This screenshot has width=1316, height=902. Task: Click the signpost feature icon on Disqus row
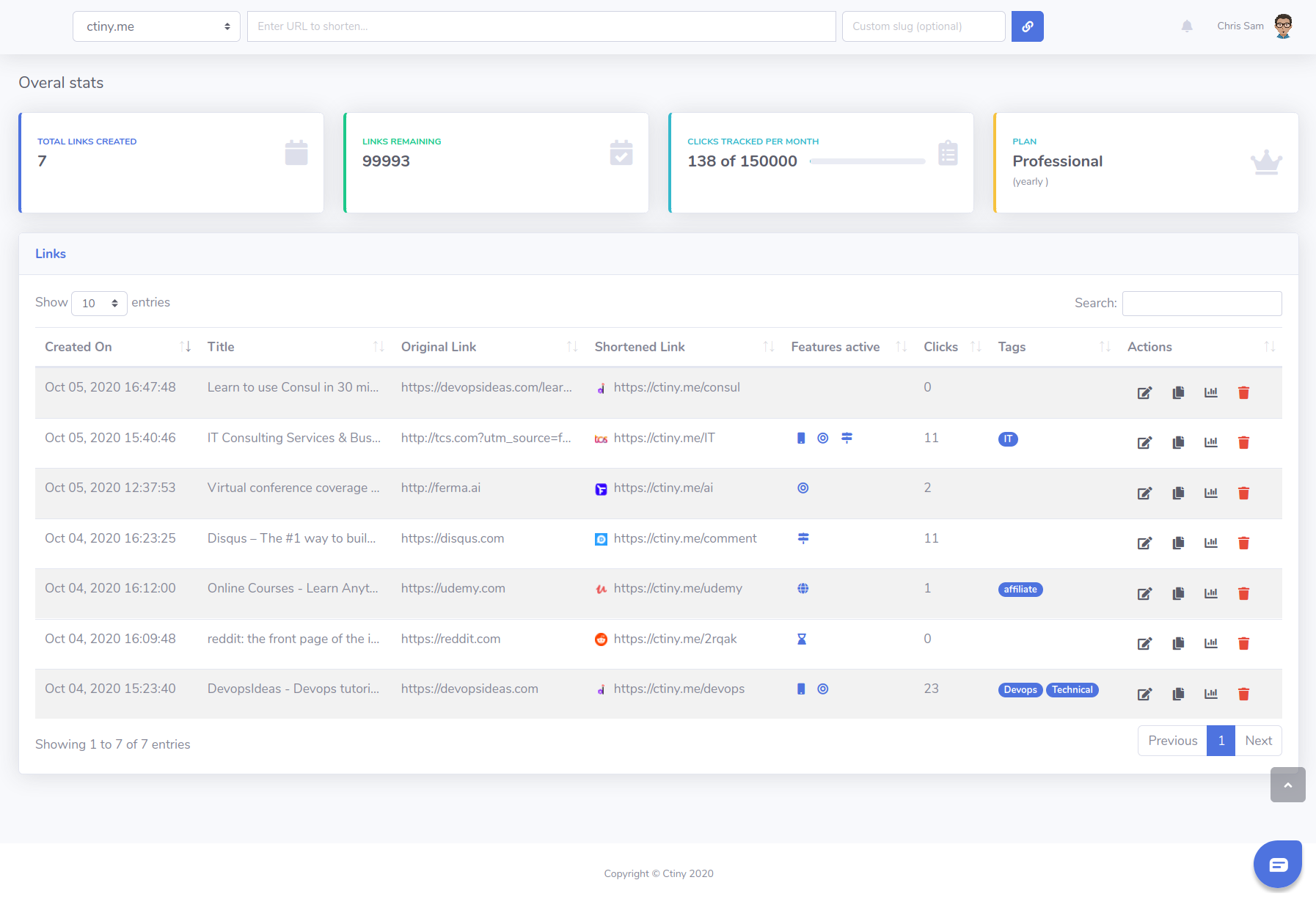tap(803, 538)
